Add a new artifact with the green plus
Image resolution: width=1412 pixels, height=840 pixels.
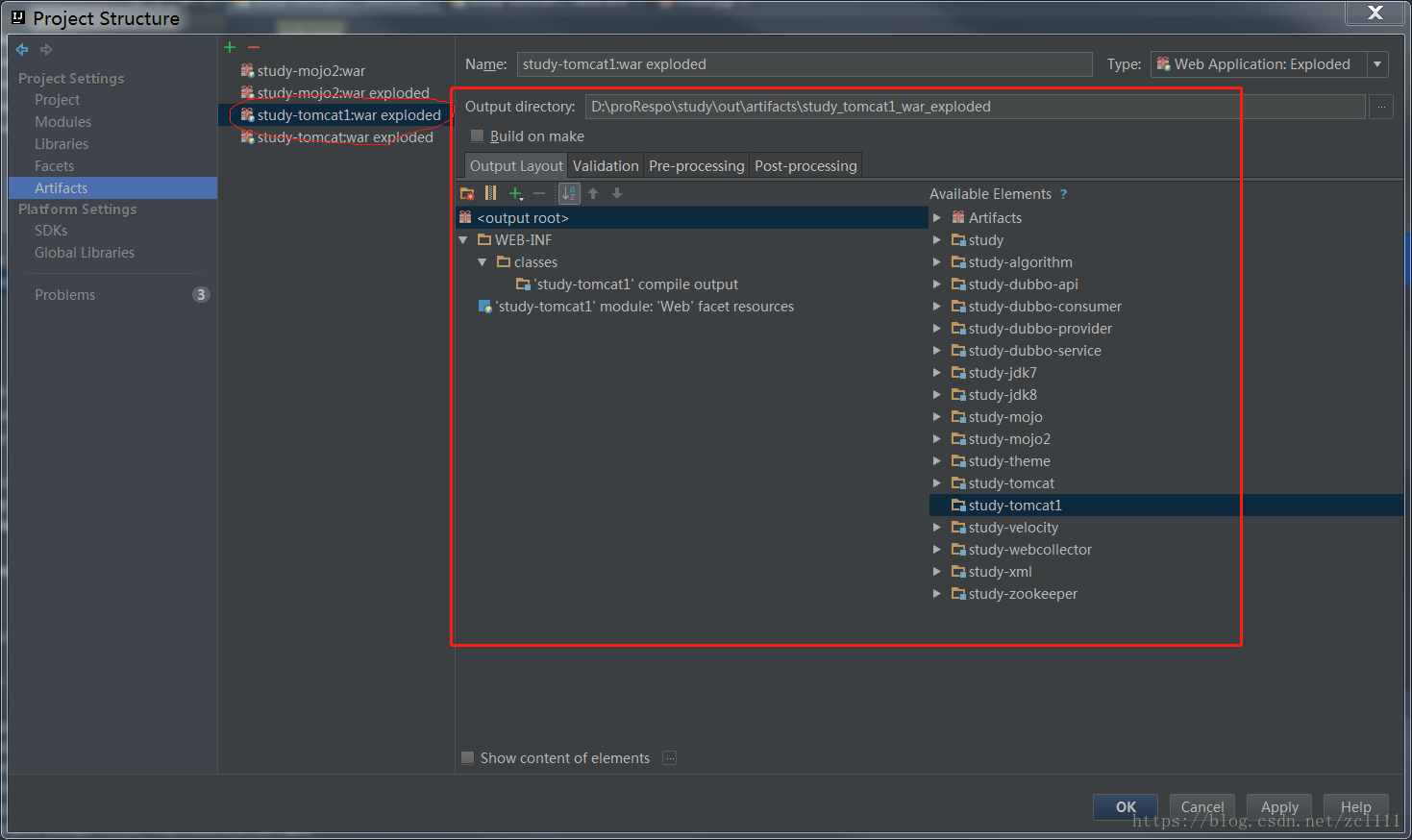click(230, 47)
